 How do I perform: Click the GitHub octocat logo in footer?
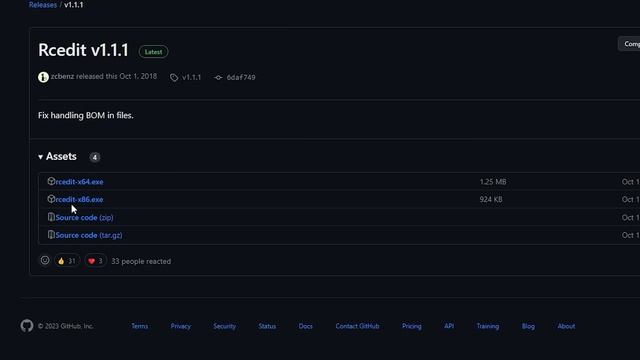27,326
